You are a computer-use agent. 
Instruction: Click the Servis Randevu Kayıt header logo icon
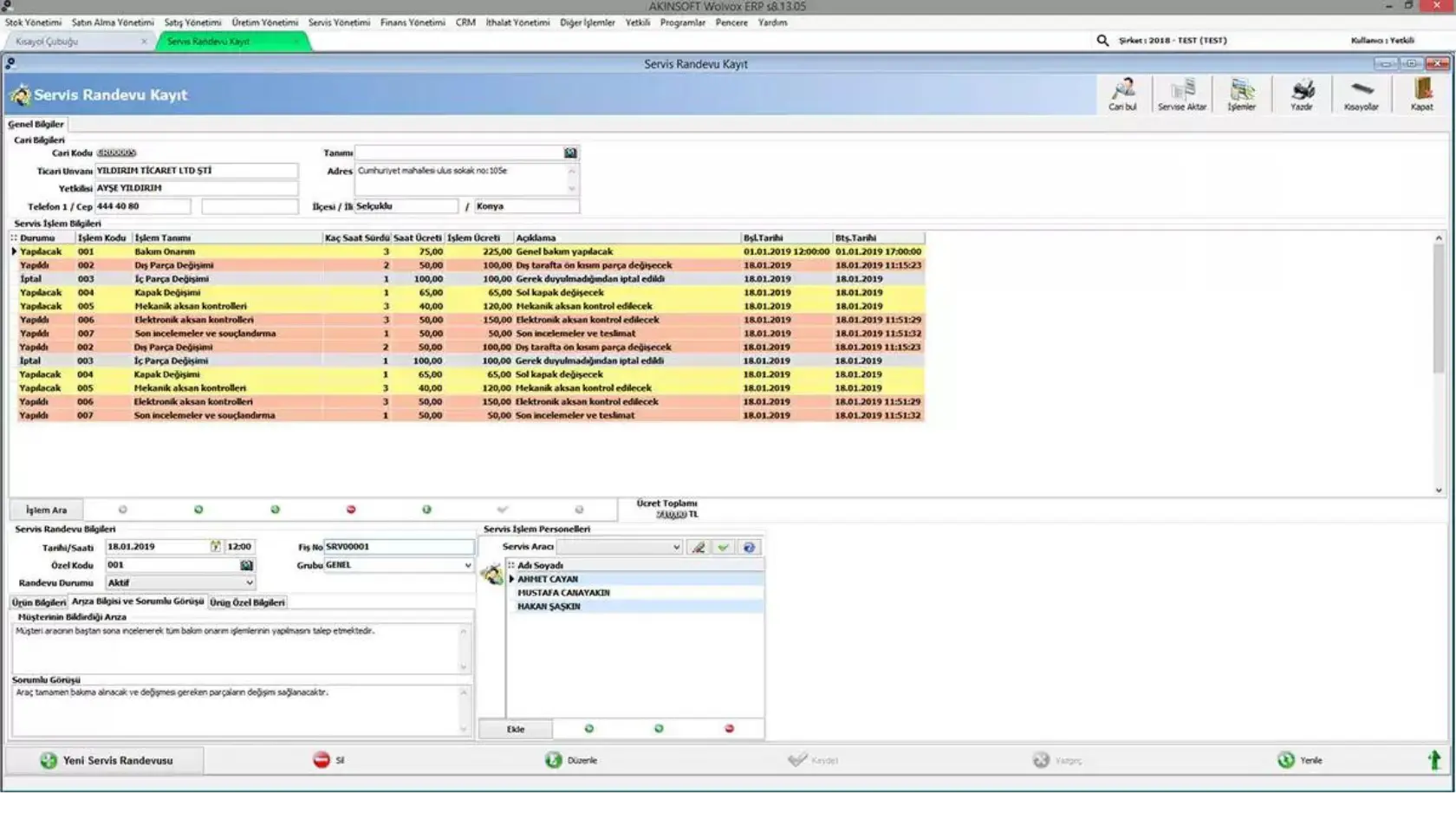(19, 94)
